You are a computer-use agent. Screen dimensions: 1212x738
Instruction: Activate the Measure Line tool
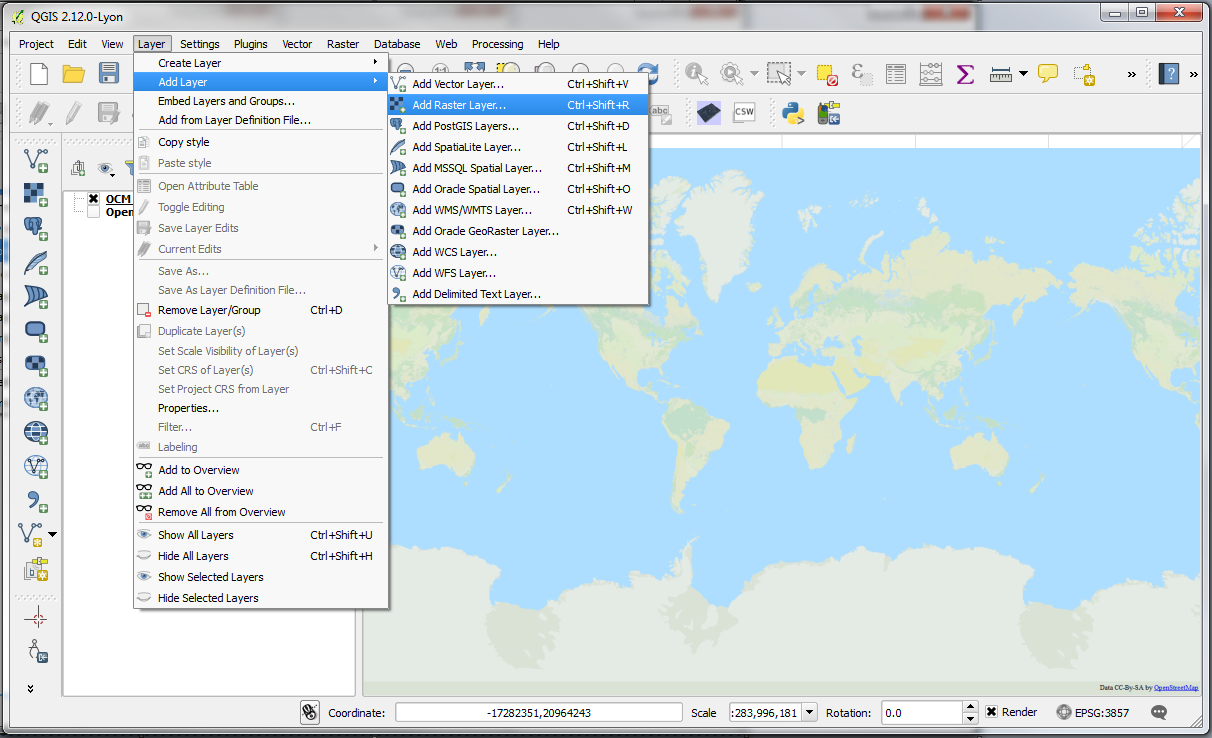coord(1001,74)
